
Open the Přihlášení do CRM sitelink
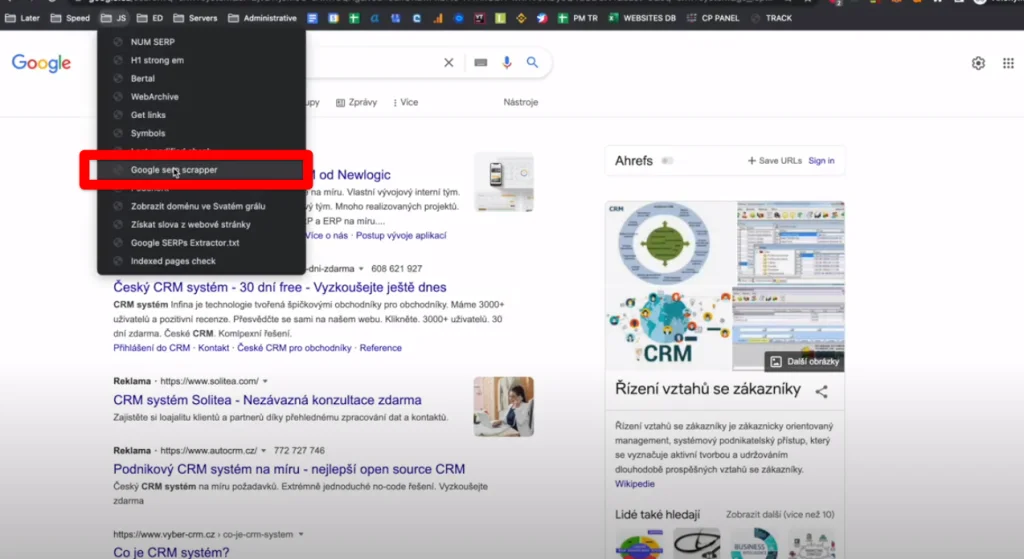(x=152, y=348)
